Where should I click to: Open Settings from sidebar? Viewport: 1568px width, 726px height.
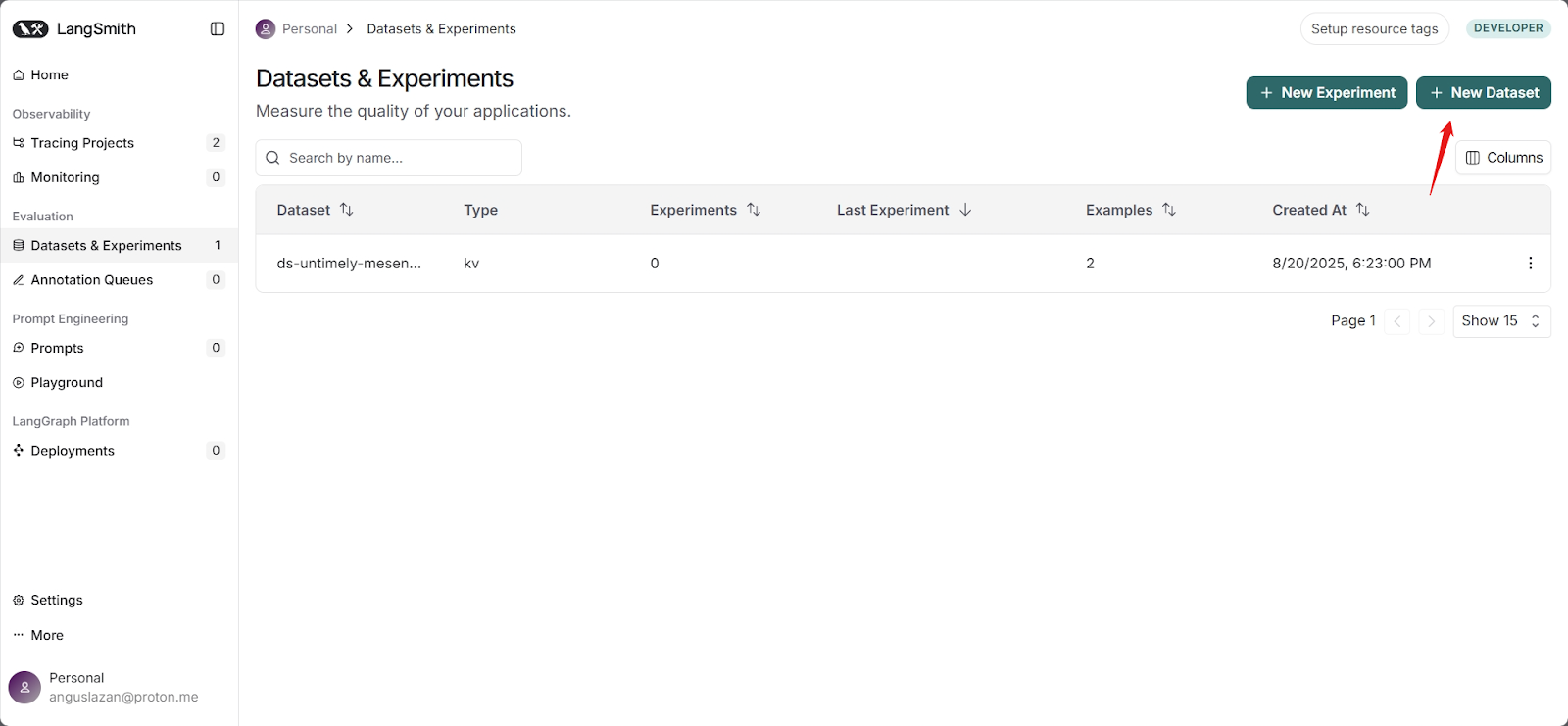coord(119,600)
